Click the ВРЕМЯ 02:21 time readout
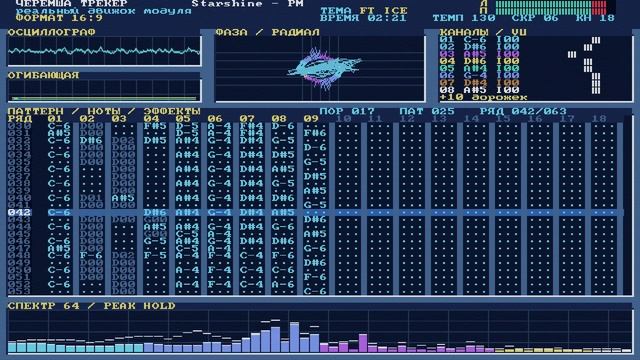Viewport: 640px width, 360px height. 363,18
